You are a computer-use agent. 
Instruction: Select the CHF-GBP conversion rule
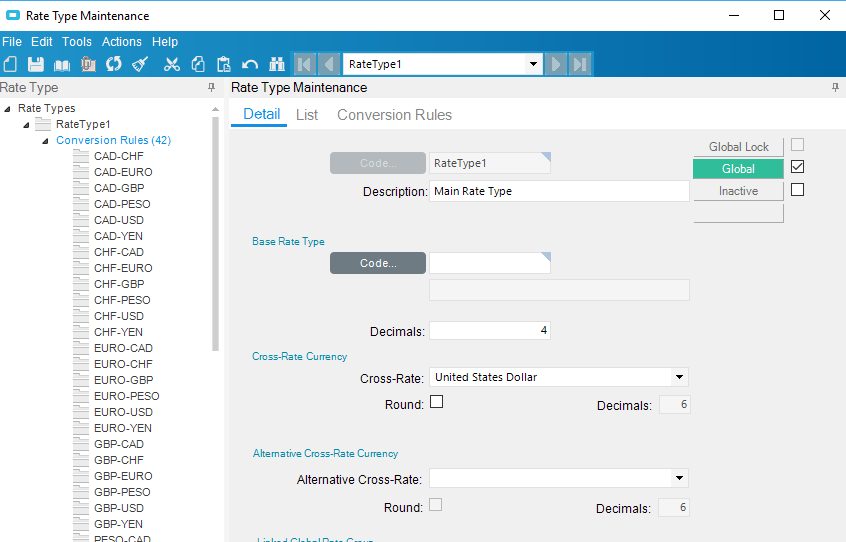pyautogui.click(x=119, y=284)
